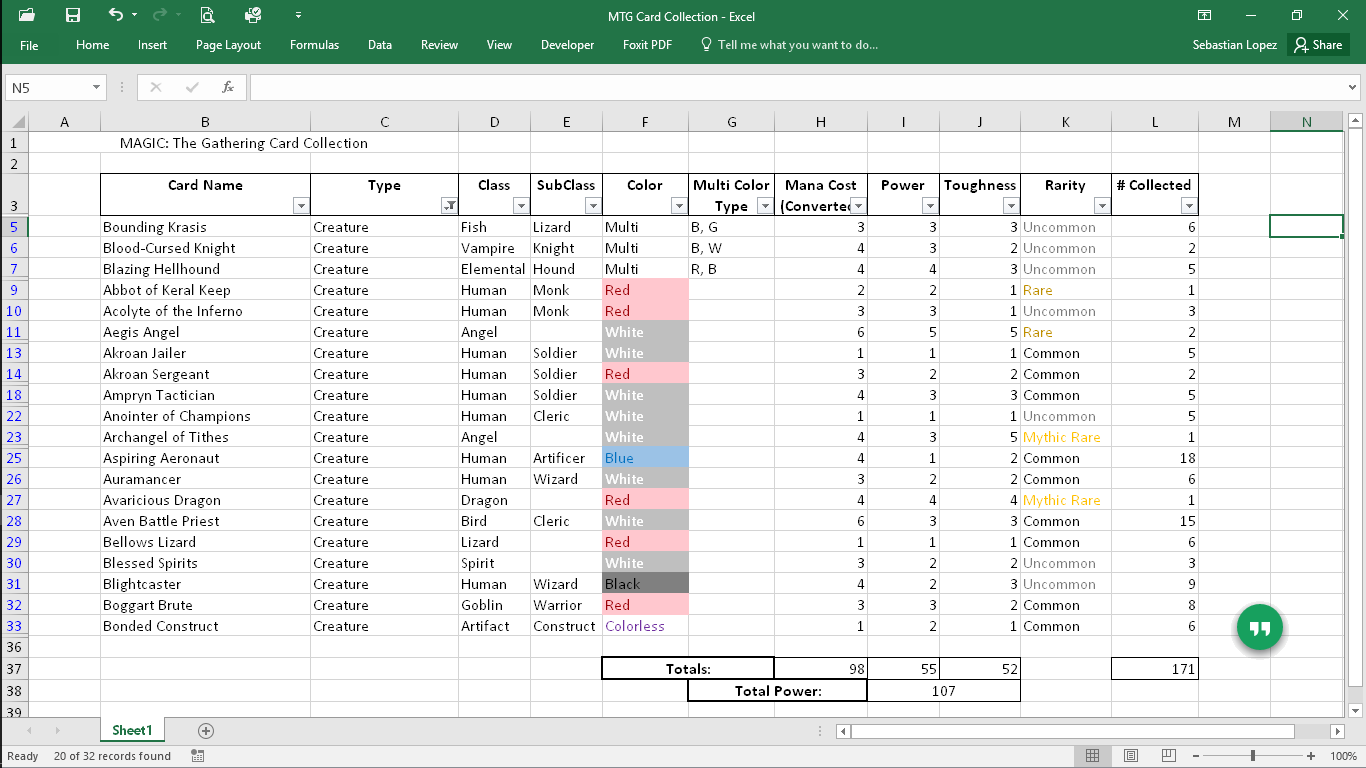Open the Toughness filter dropdown
The width and height of the screenshot is (1366, 768).
click(1010, 206)
